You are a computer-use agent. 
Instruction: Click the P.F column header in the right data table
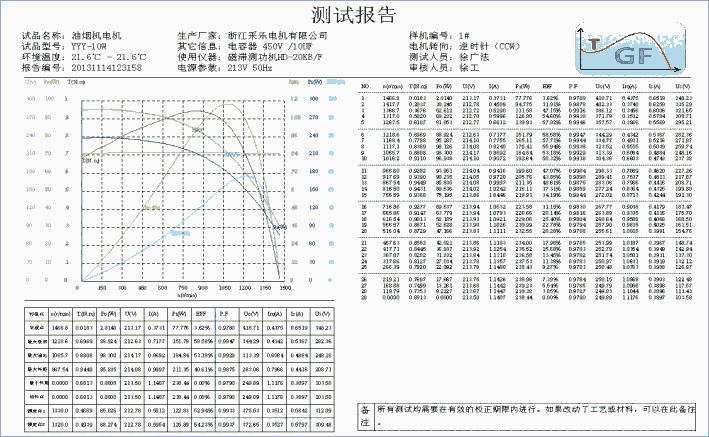pyautogui.click(x=573, y=86)
